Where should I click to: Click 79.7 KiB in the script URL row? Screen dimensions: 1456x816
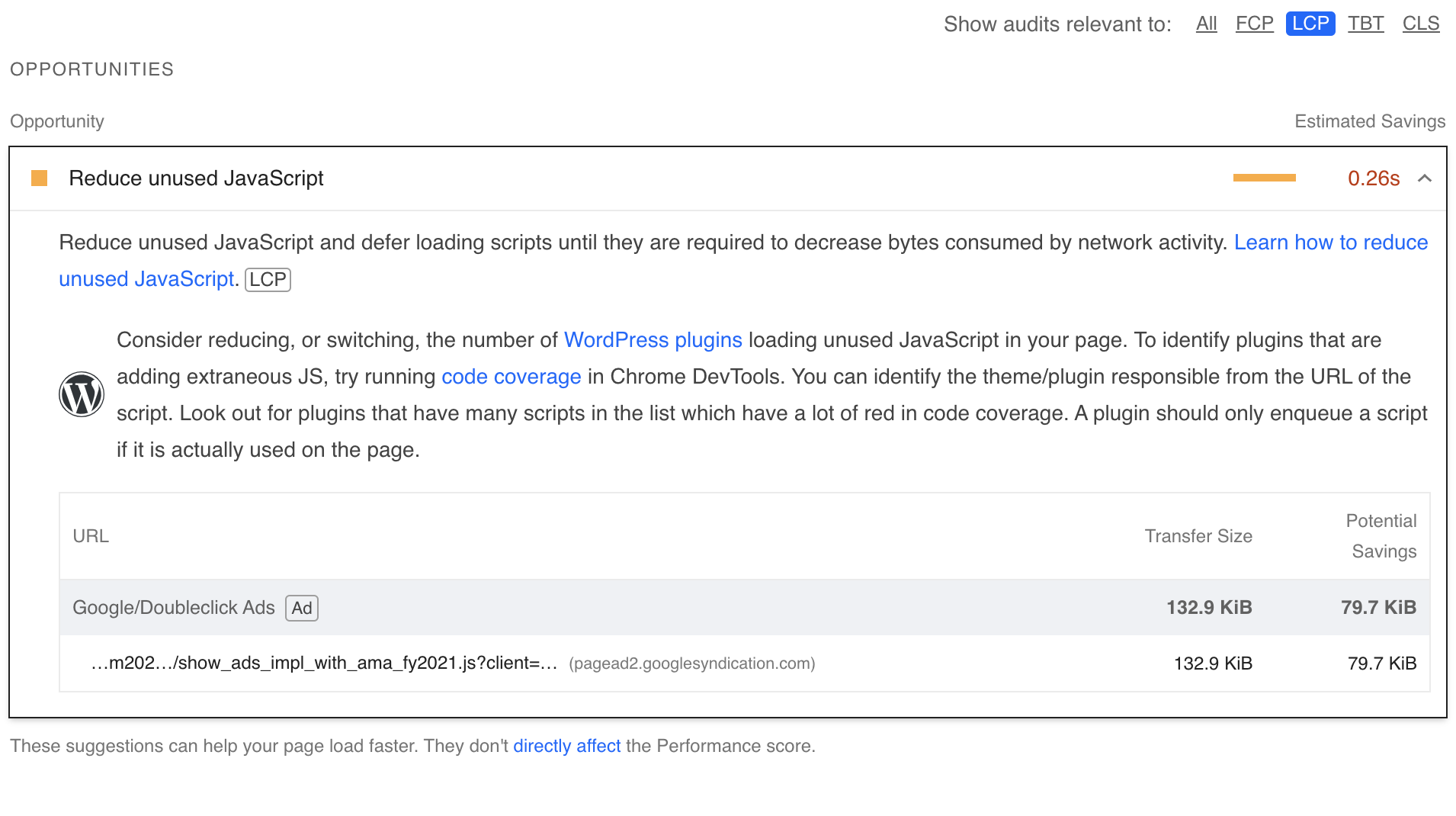pyautogui.click(x=1381, y=663)
